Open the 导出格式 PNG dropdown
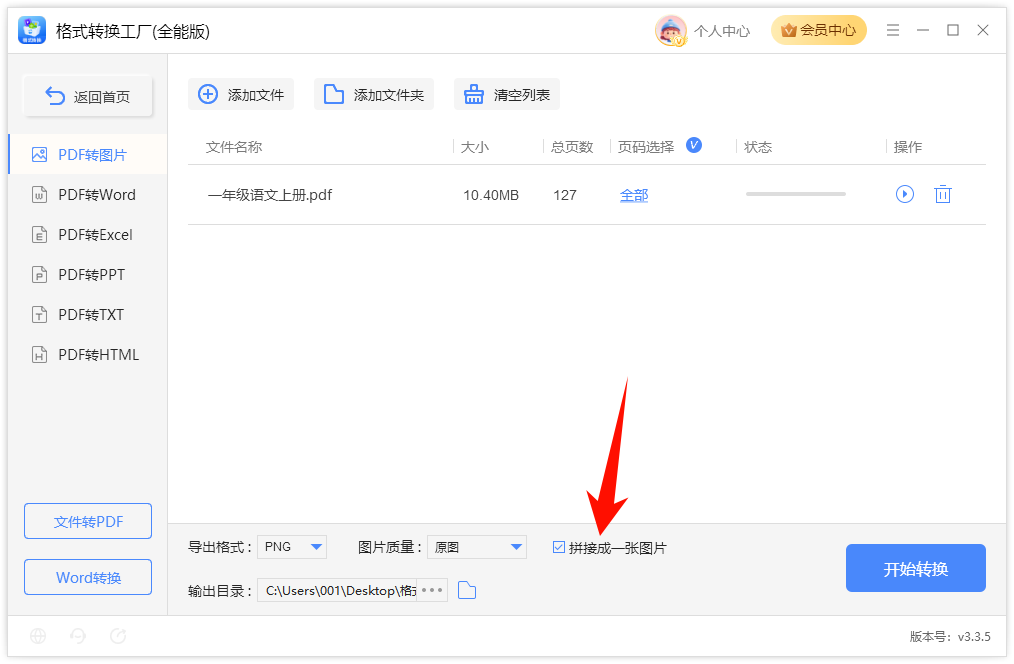Viewport: 1014px width, 664px height. pos(292,547)
